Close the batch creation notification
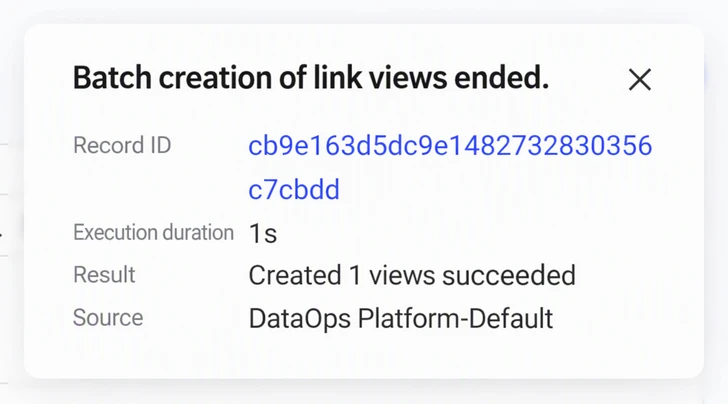 point(640,79)
